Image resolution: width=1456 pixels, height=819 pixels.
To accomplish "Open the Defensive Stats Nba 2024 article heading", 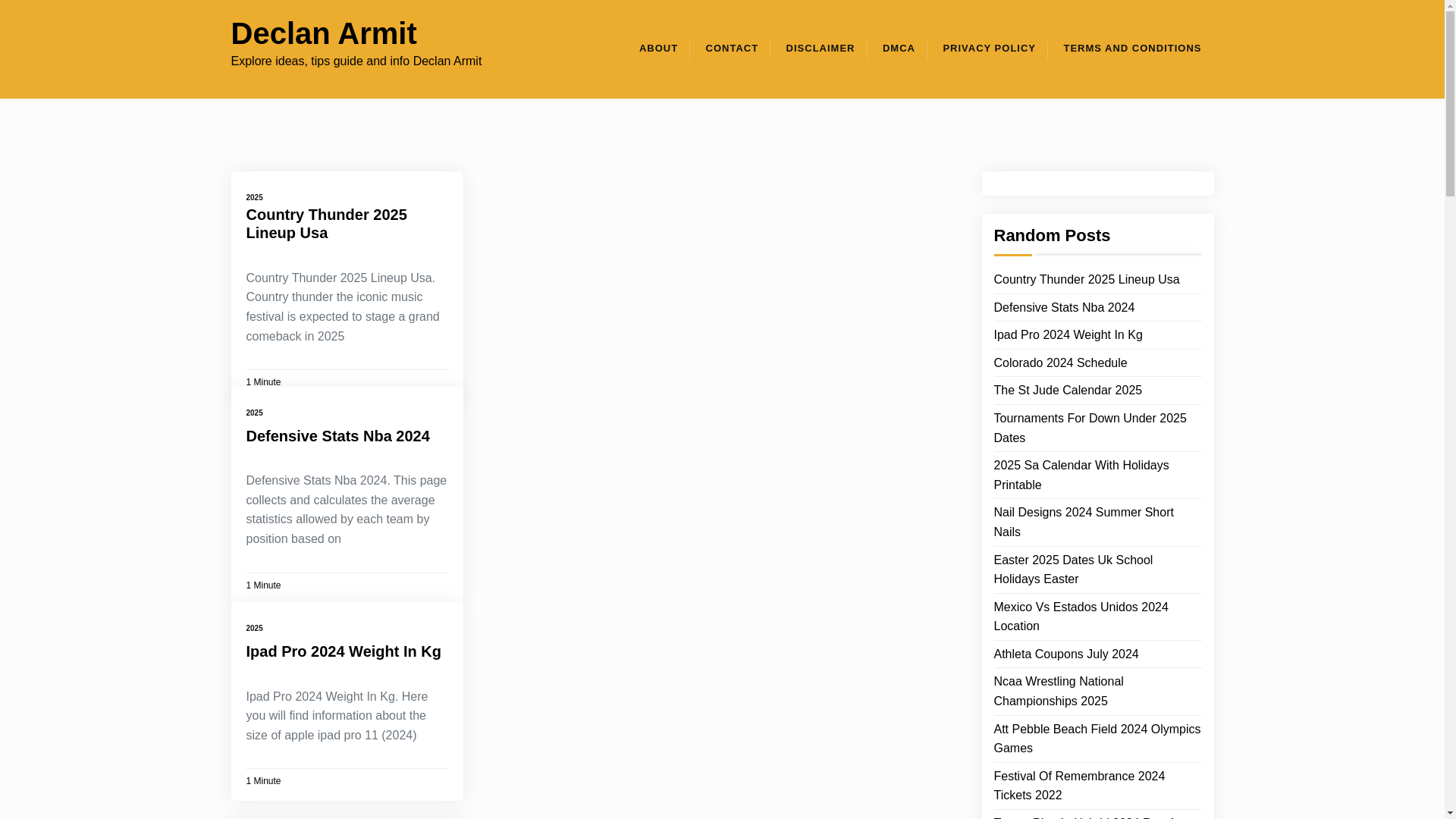I will (x=337, y=436).
